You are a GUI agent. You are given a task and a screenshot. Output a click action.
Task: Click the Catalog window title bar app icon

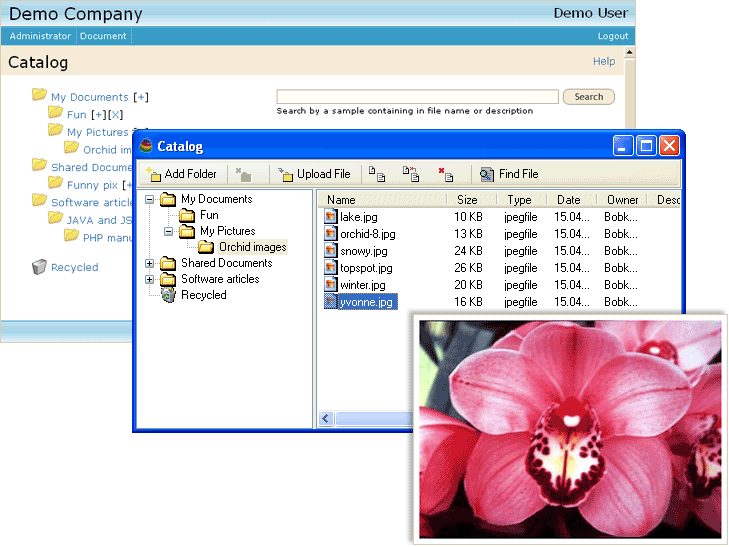pos(146,145)
